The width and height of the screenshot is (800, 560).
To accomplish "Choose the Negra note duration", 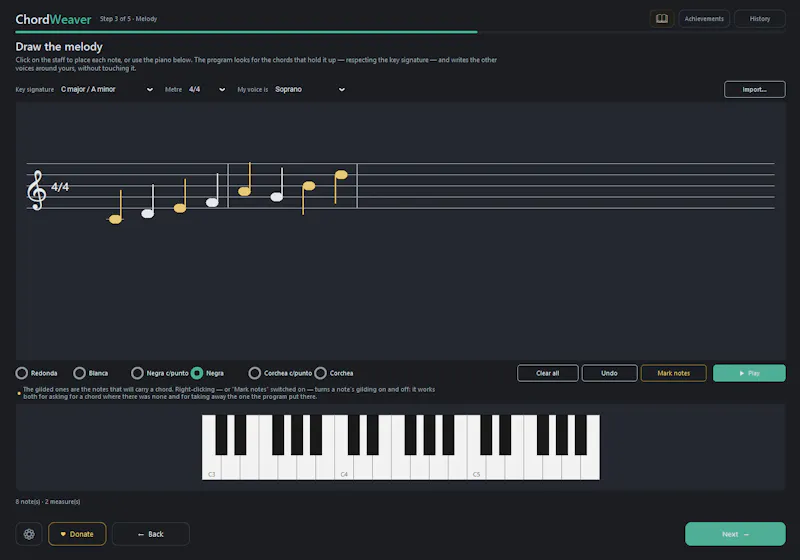I will (208, 373).
